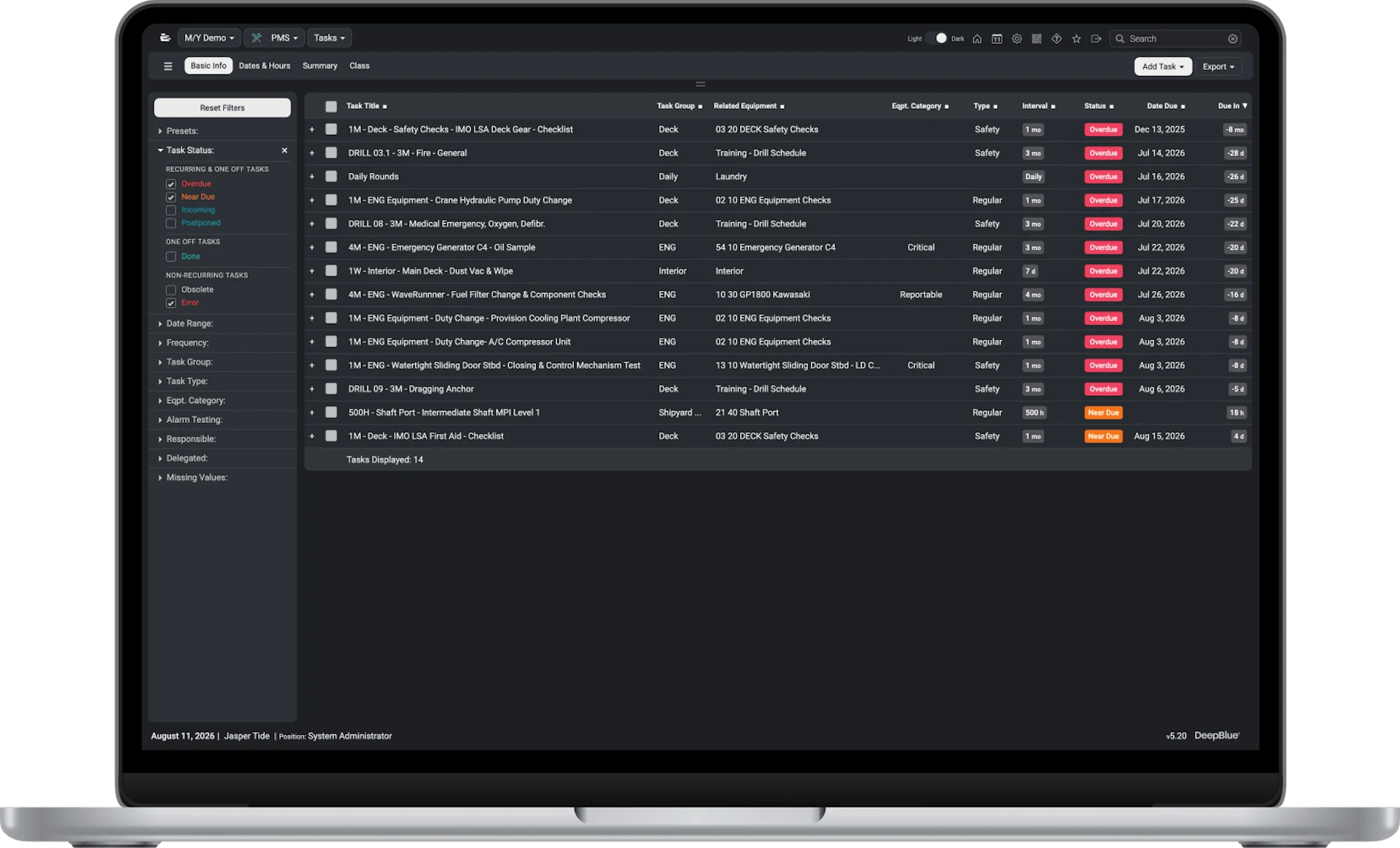Expand the Daily Rounds row with plus
The width and height of the screenshot is (1400, 848).
(312, 176)
